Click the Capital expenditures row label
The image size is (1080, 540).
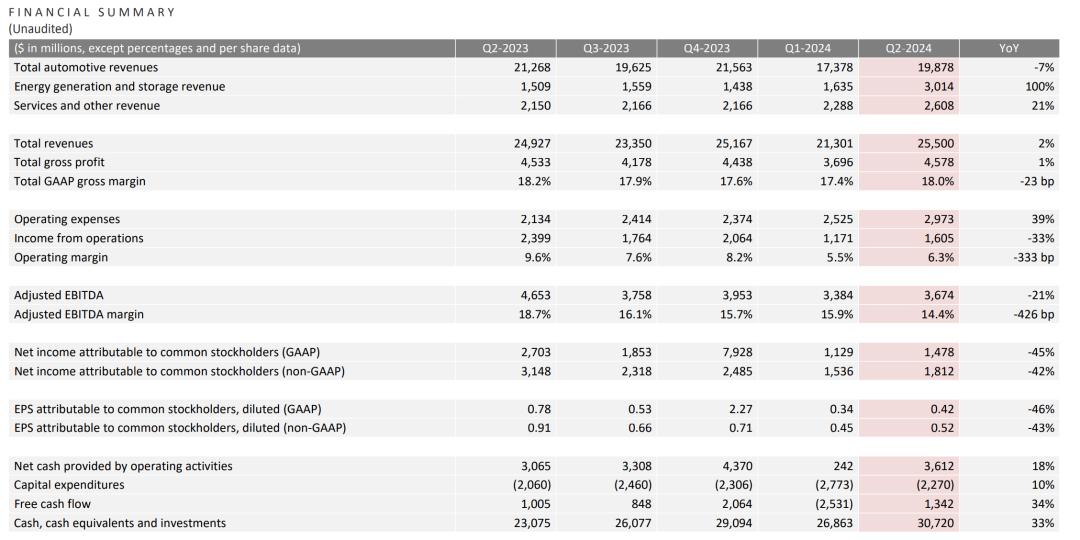point(69,485)
